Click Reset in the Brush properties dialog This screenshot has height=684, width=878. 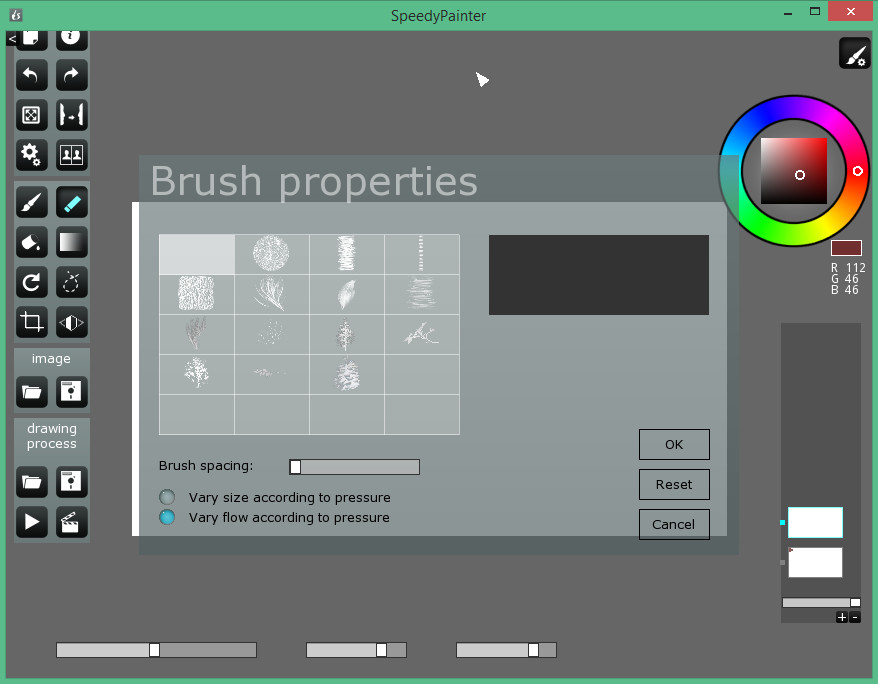click(674, 484)
